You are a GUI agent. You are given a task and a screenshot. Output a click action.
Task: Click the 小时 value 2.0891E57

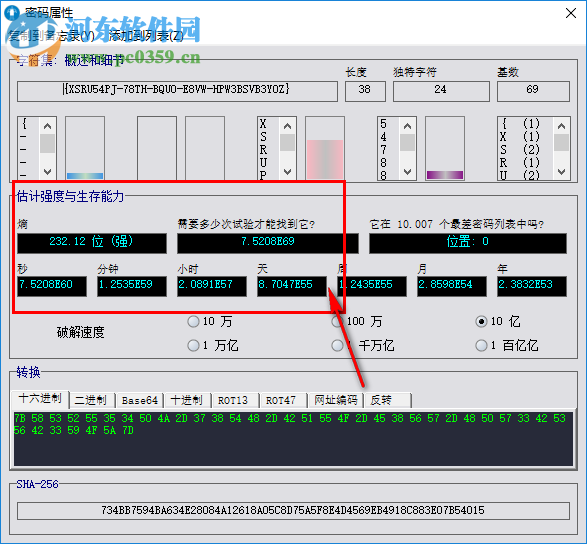tap(212, 286)
